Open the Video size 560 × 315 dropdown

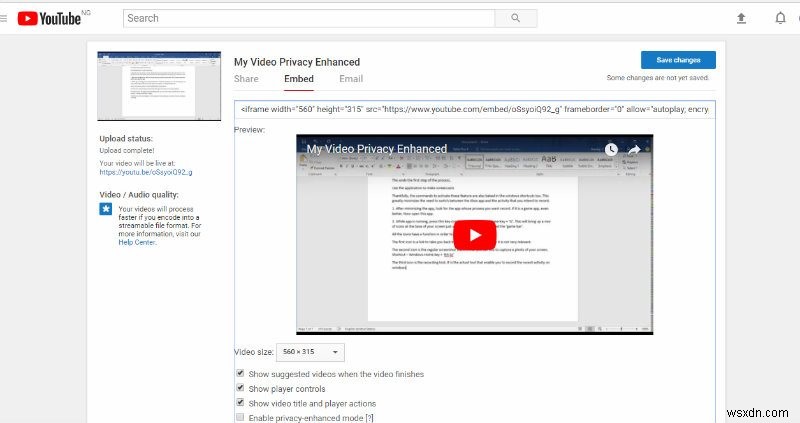coord(310,352)
